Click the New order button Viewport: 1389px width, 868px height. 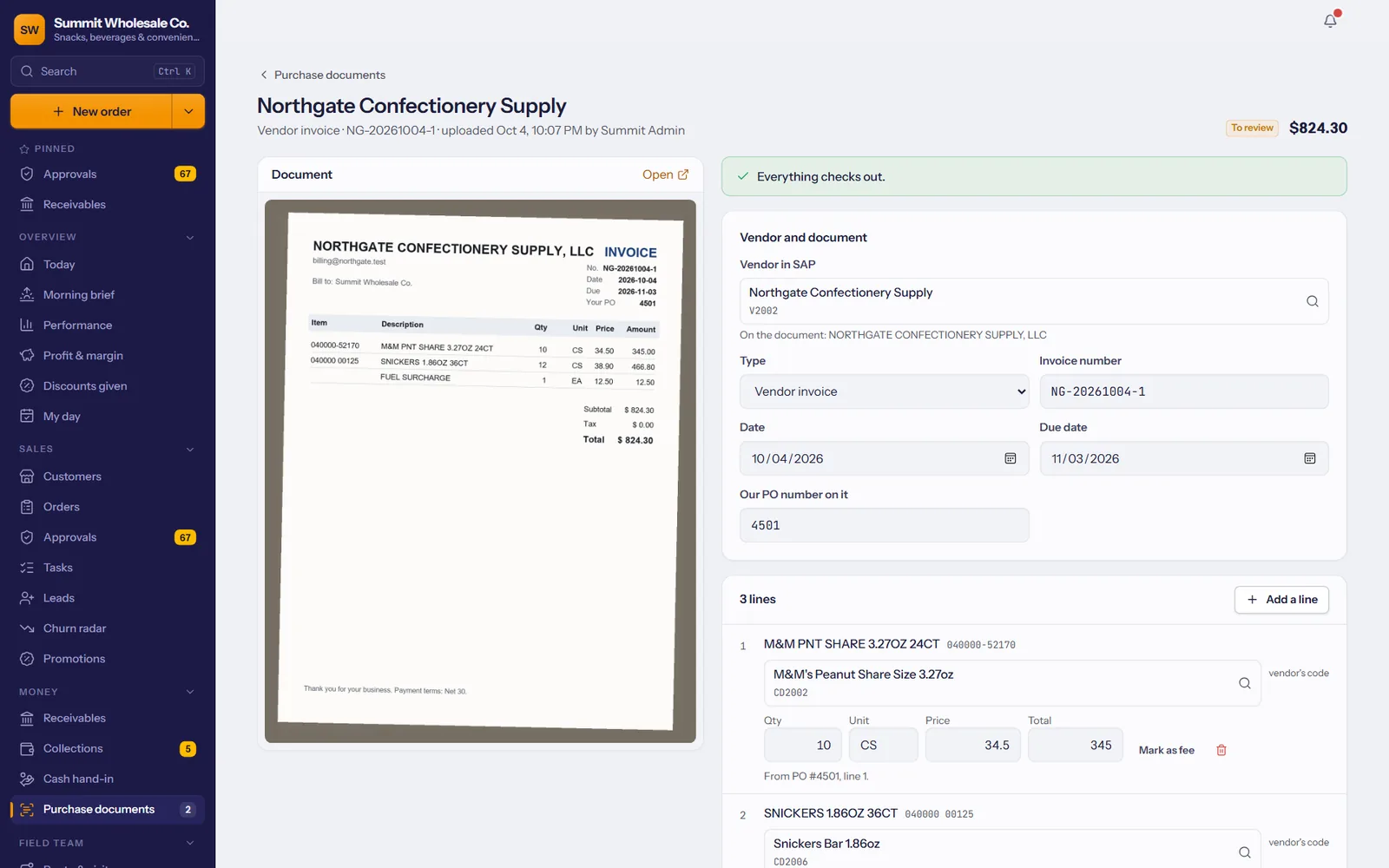pyautogui.click(x=91, y=111)
